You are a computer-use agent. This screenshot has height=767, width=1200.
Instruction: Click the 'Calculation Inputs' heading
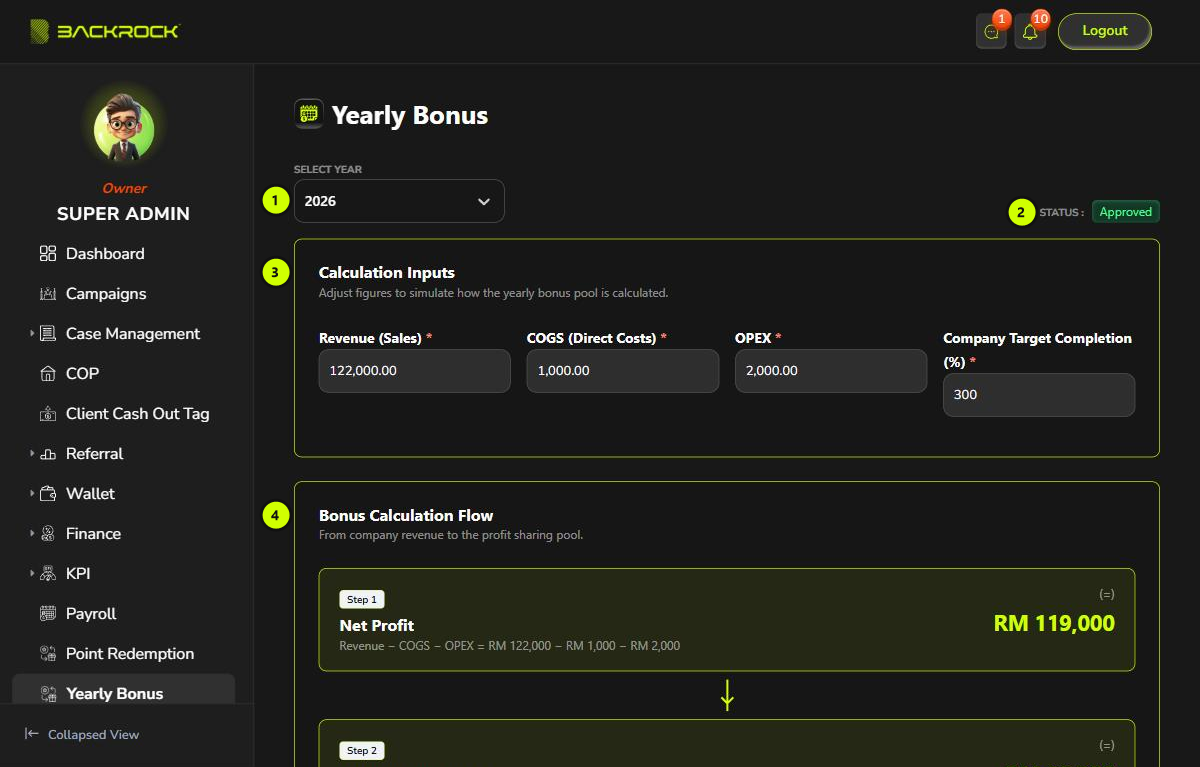[387, 273]
